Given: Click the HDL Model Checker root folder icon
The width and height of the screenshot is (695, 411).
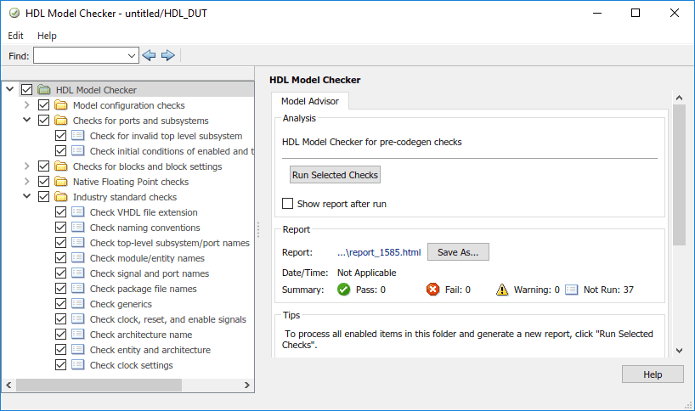Looking at the screenshot, I should (44, 90).
